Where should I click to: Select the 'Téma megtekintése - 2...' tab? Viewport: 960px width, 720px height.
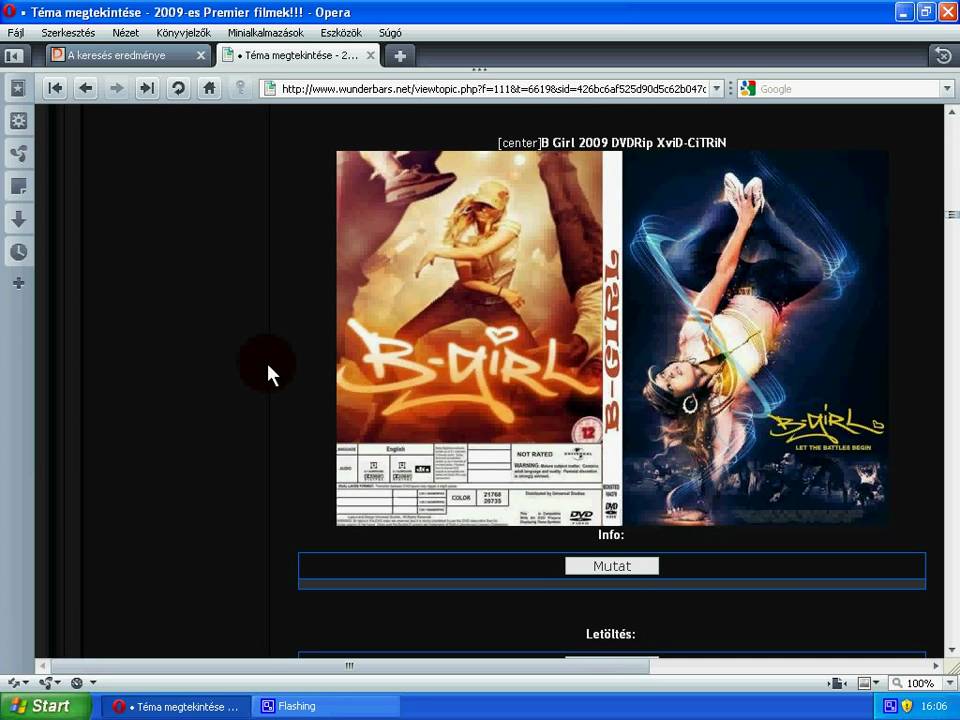point(298,55)
